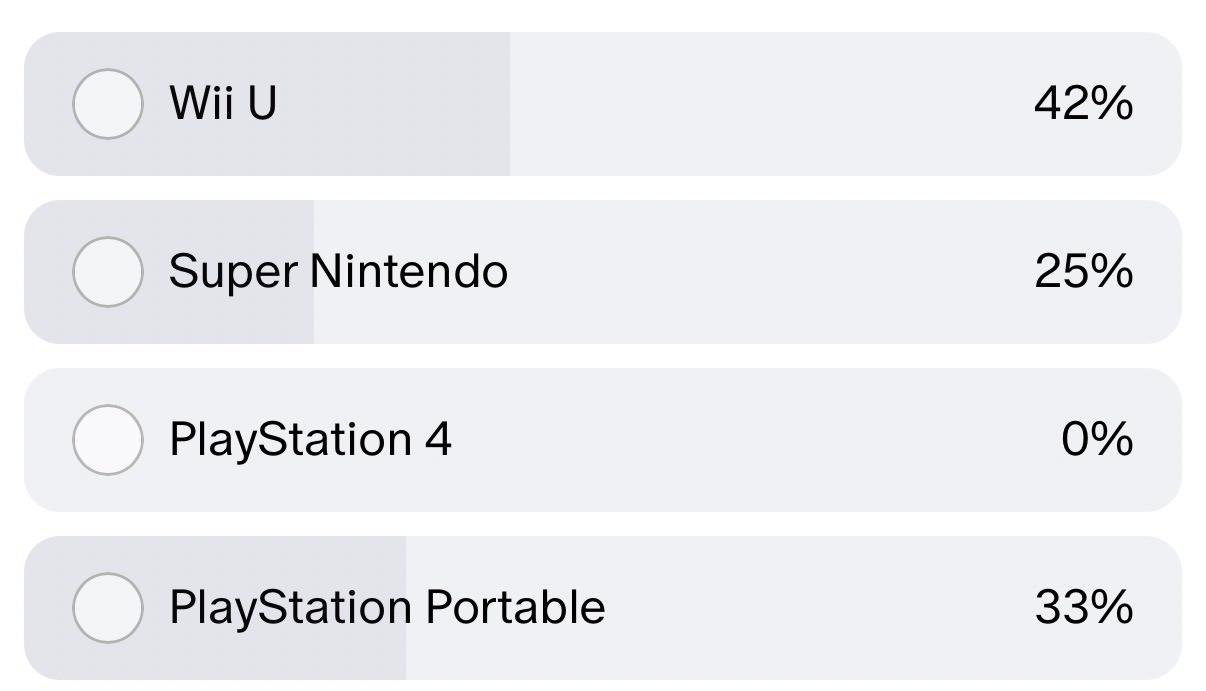This screenshot has width=1206, height=691.
Task: Tap the PlayStation 4 label text
Action: pos(310,440)
